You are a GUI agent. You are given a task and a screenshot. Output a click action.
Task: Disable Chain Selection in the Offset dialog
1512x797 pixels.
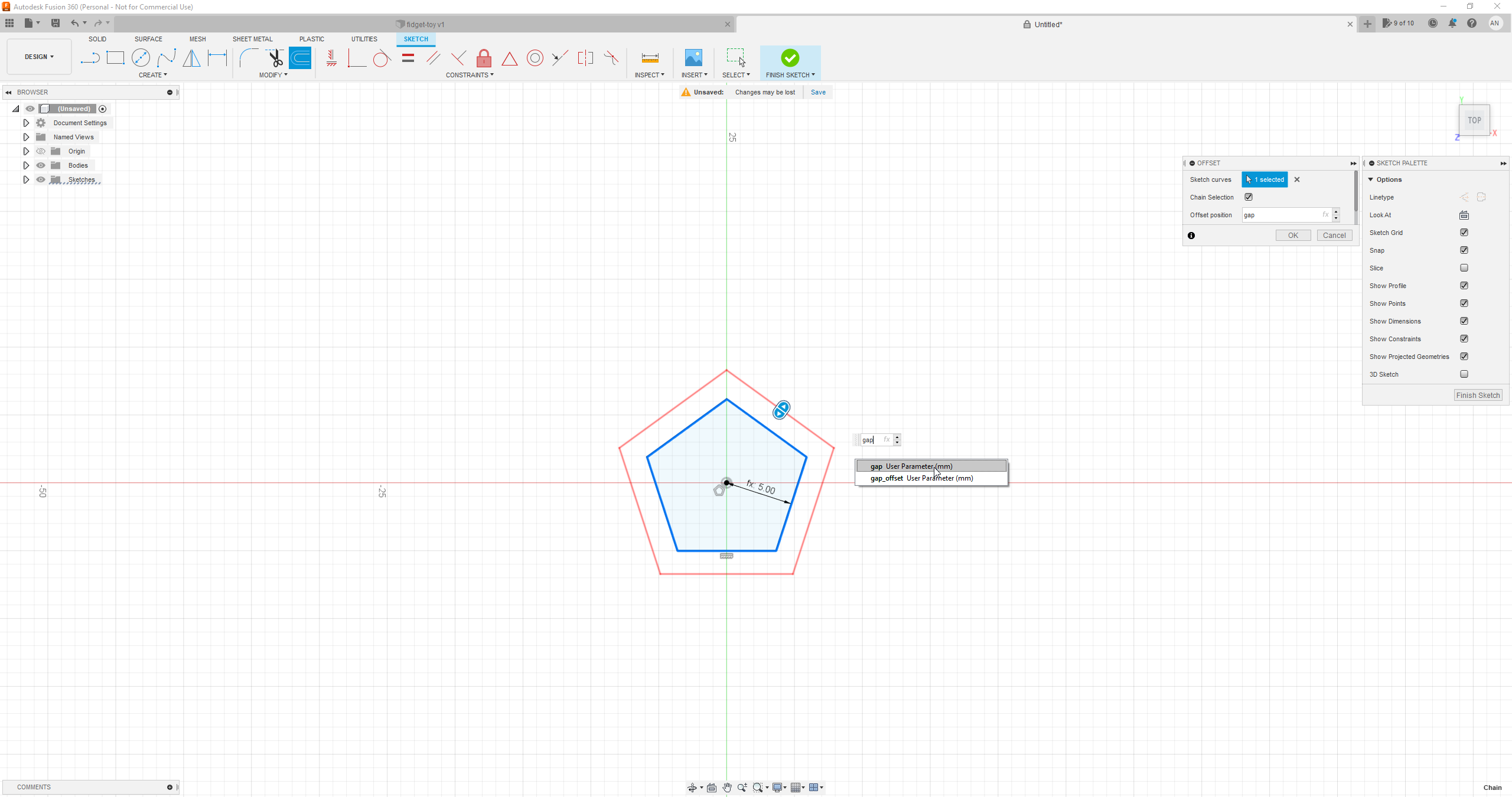pos(1249,197)
